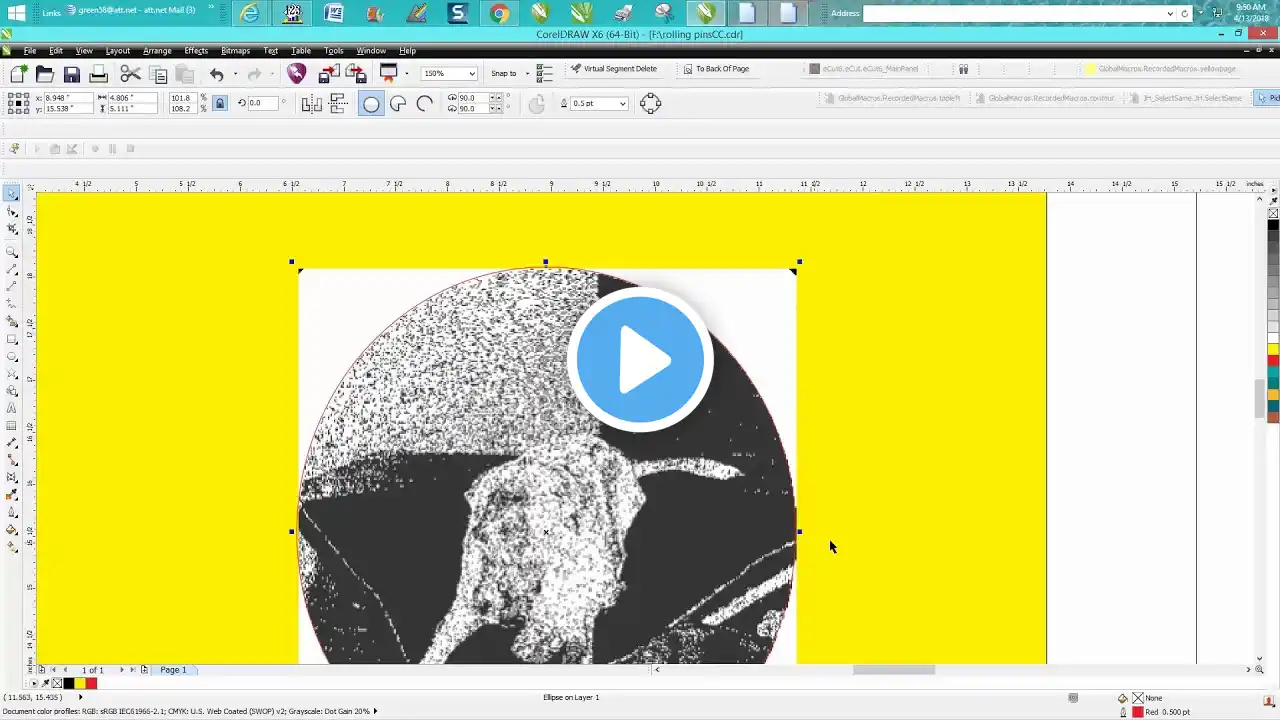Cut the selection with the scissors icon

[130, 74]
